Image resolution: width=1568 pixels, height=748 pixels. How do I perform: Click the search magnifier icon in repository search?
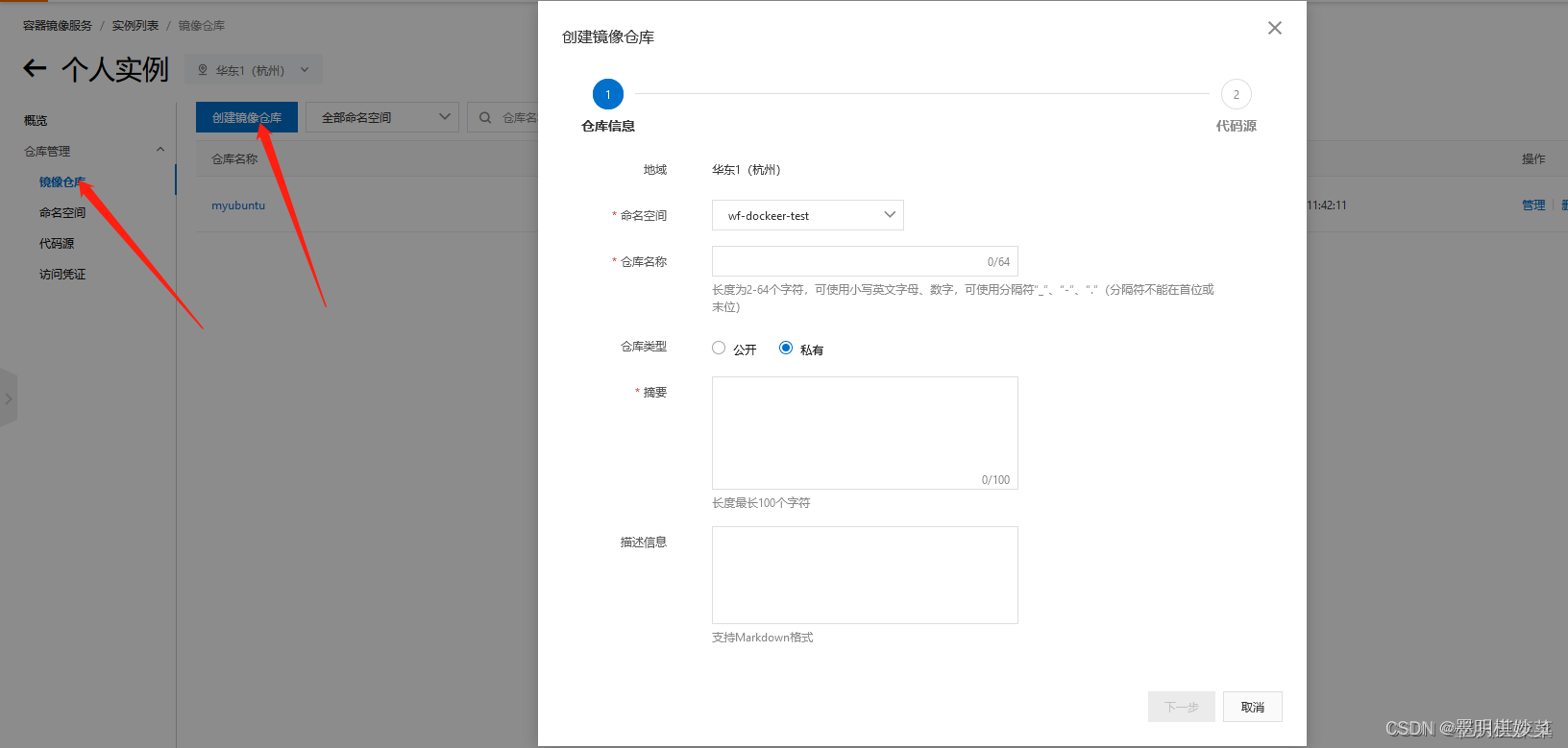[485, 117]
